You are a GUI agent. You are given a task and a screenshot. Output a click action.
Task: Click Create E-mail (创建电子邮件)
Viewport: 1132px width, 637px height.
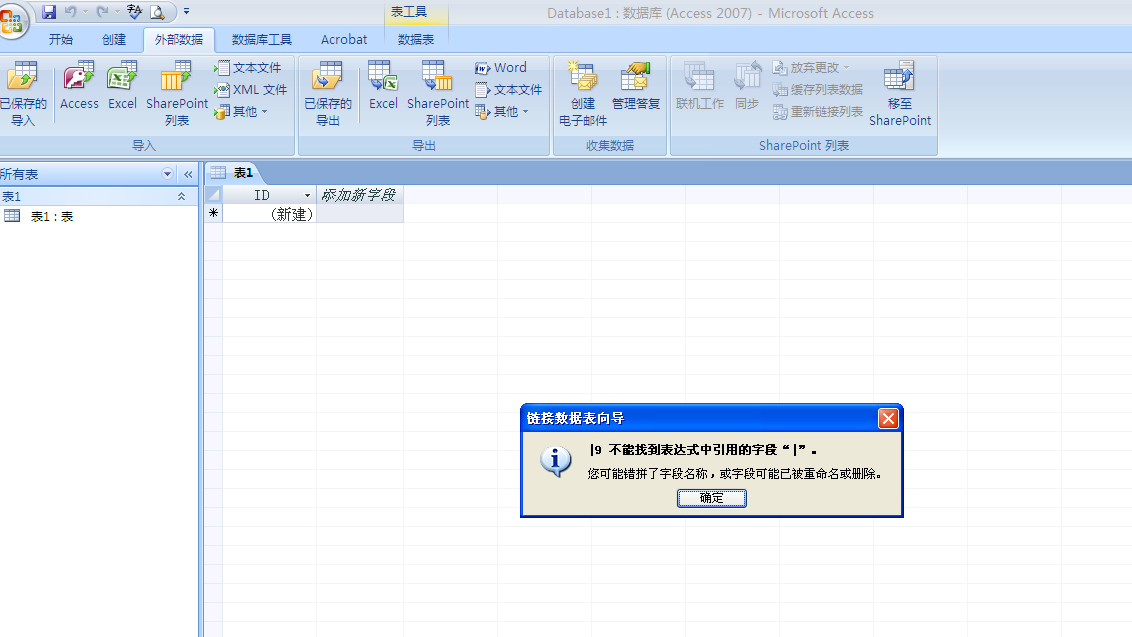point(583,94)
